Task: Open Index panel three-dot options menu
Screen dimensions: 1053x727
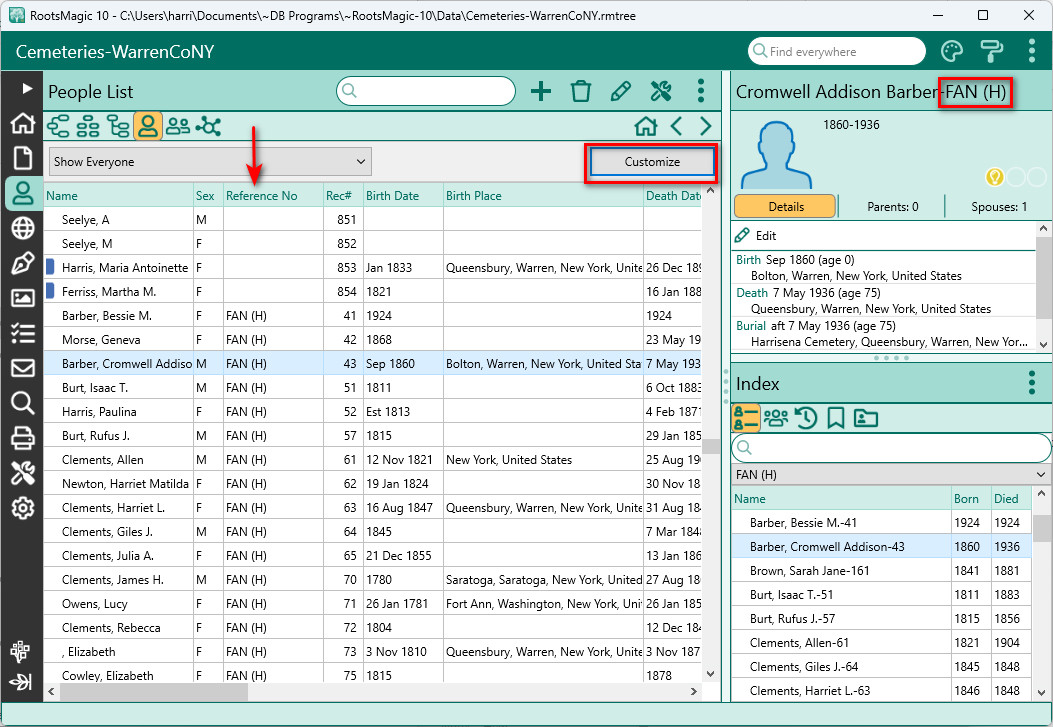Action: coord(1032,383)
